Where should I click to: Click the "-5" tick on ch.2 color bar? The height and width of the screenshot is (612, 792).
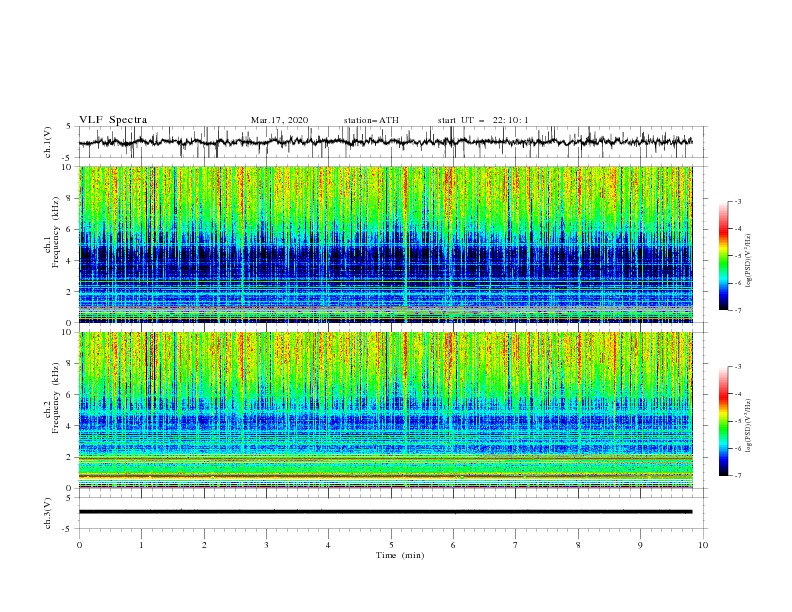(738, 421)
